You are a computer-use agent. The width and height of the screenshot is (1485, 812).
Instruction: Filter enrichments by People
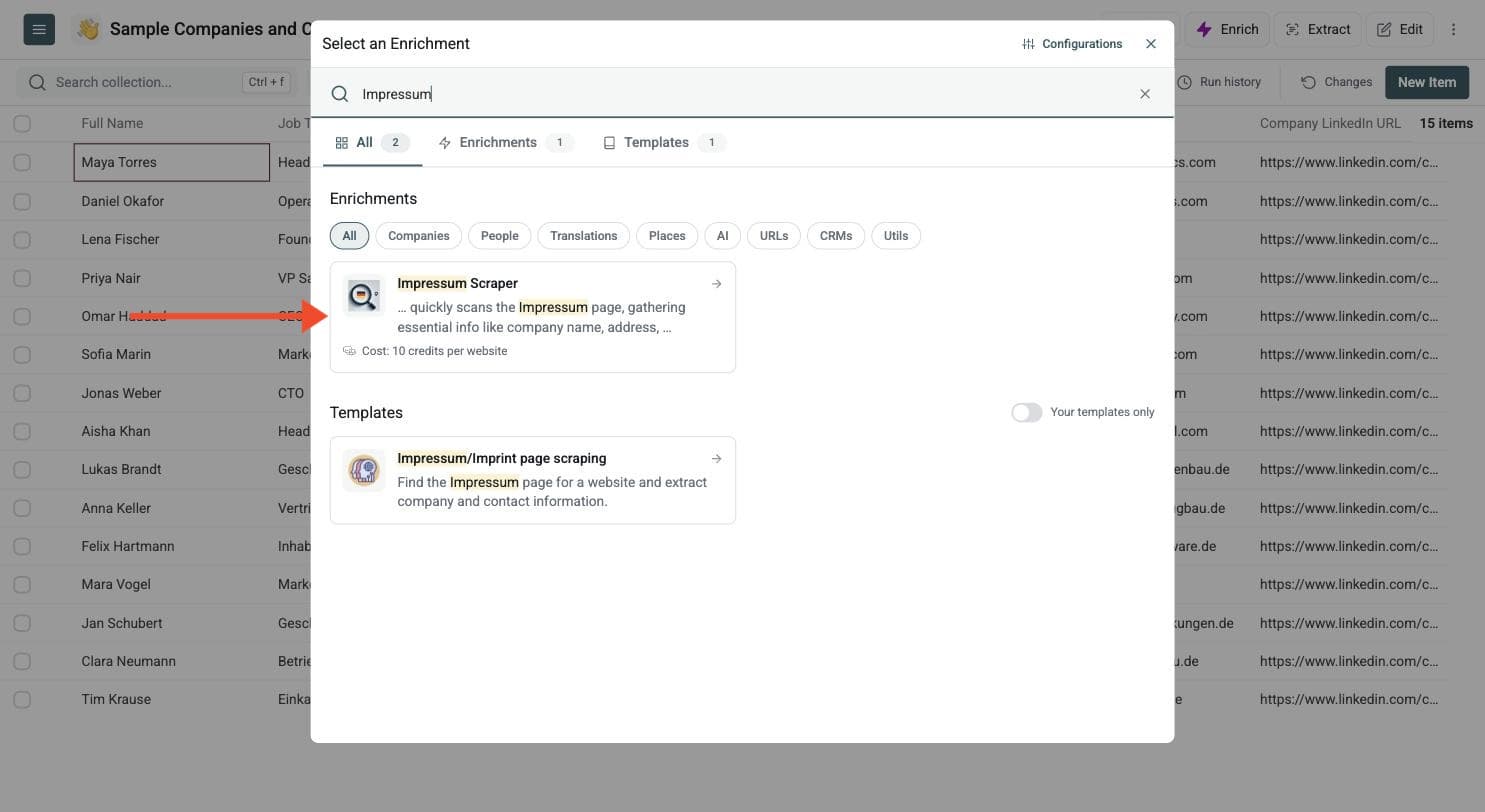coord(499,236)
